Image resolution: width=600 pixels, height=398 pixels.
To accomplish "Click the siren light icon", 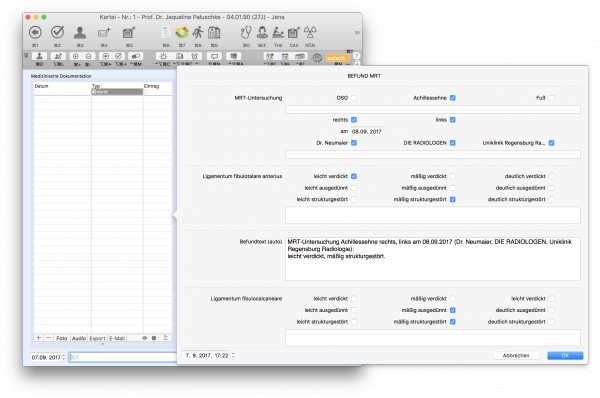I will [163, 56].
